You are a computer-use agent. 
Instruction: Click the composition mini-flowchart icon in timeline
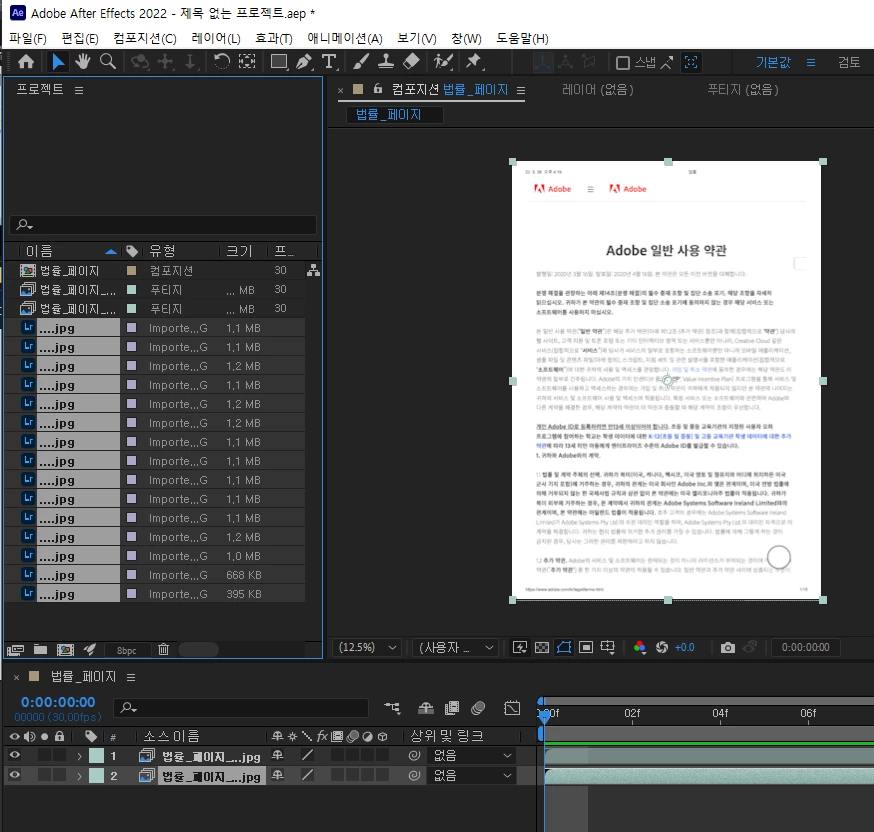point(392,708)
